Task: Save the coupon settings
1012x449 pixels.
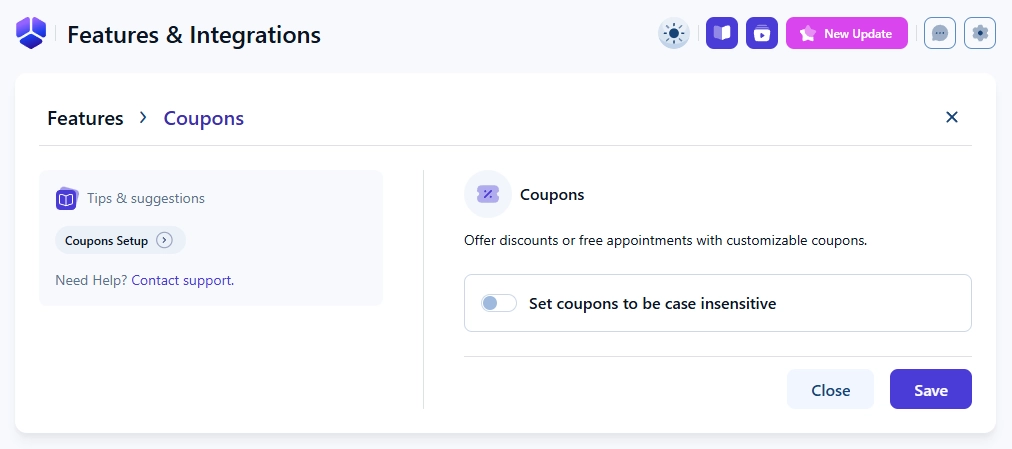Action: [x=930, y=390]
